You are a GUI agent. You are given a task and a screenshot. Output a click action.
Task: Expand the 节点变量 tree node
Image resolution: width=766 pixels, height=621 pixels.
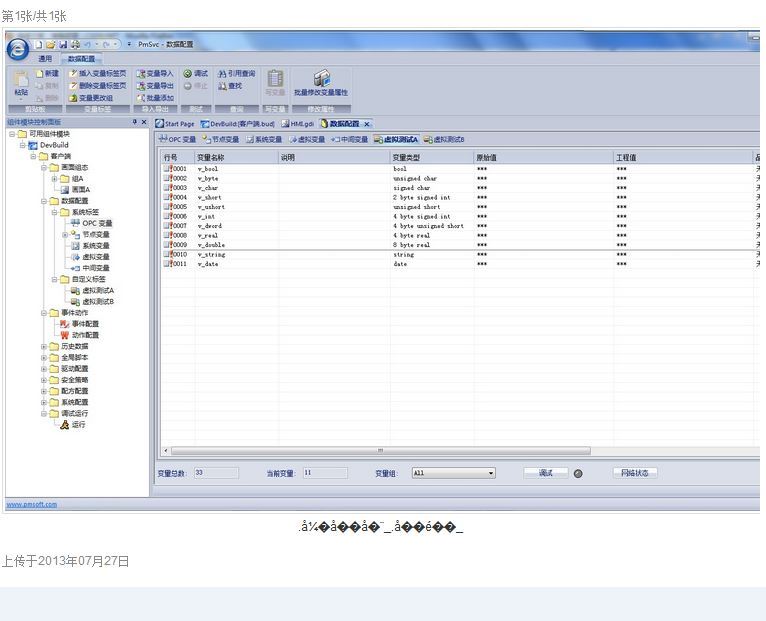[x=65, y=235]
